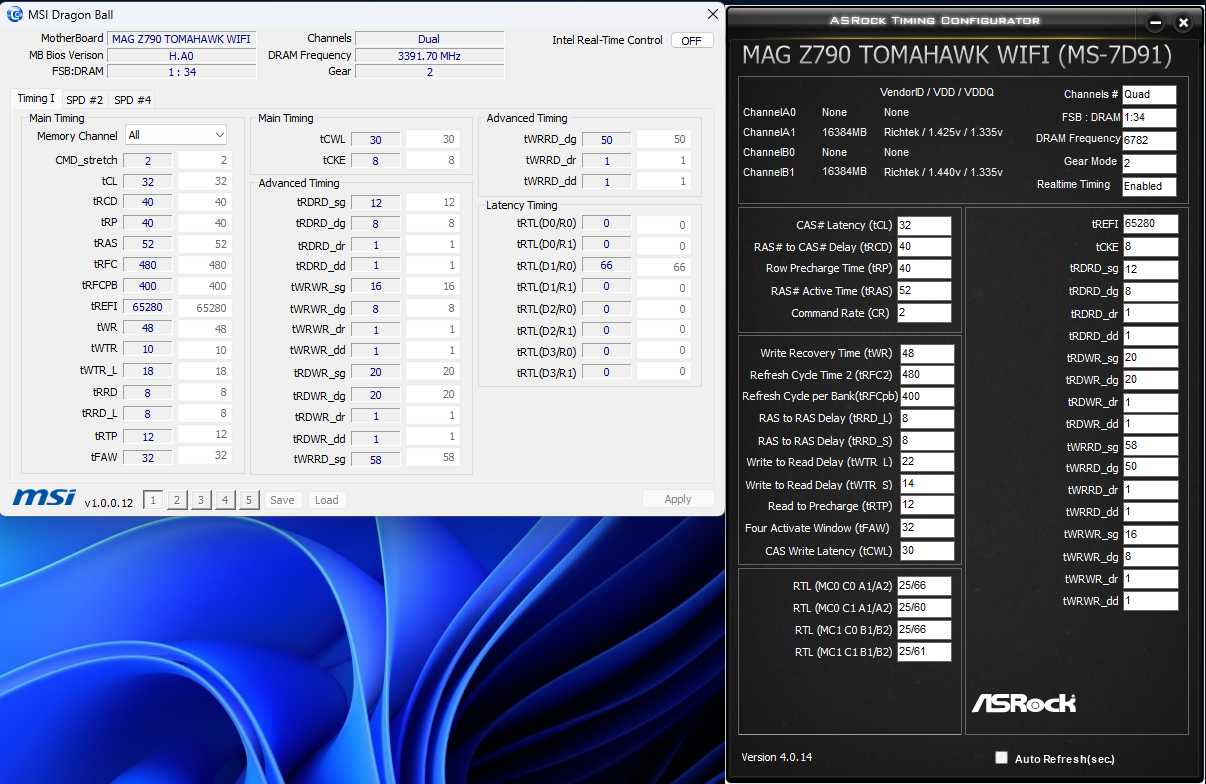1206x784 pixels.
Task: Minimize the ASRock Timing Configurator window
Action: tap(1156, 22)
